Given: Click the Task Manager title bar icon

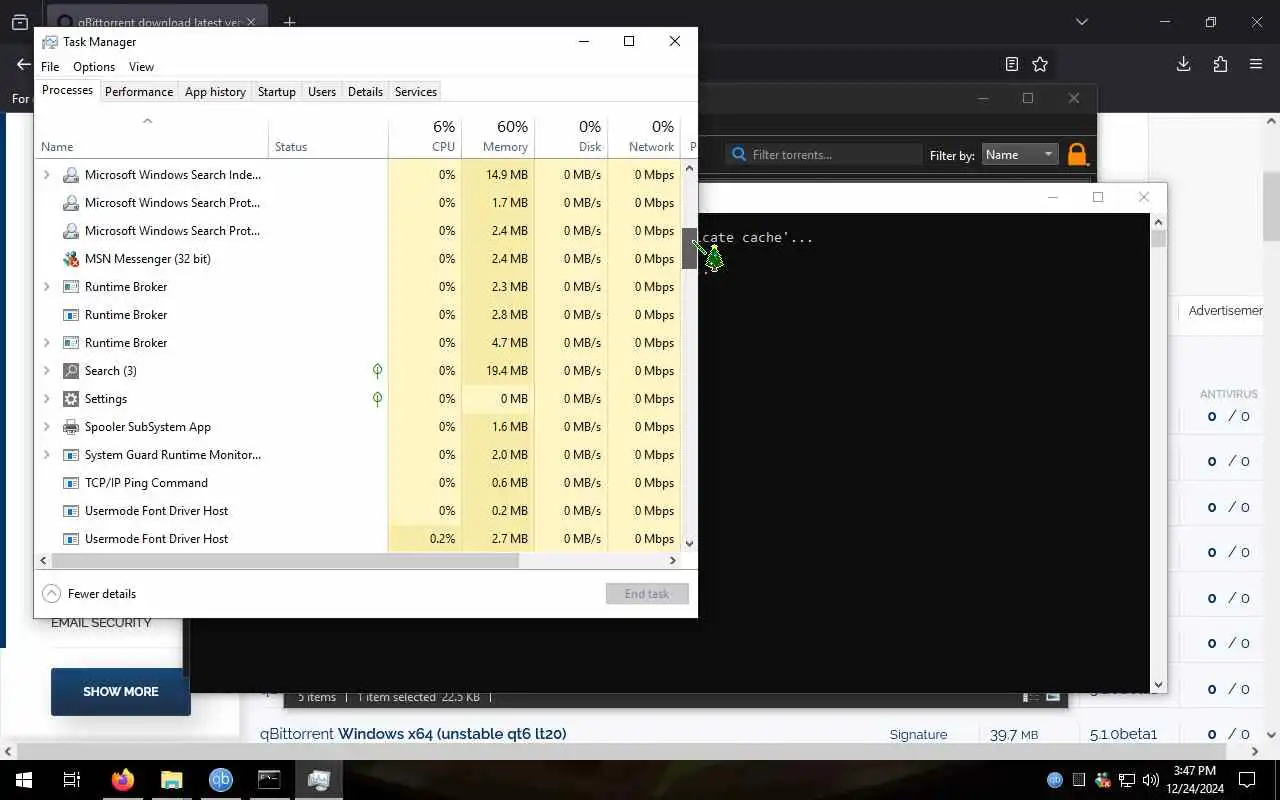Looking at the screenshot, I should [49, 42].
